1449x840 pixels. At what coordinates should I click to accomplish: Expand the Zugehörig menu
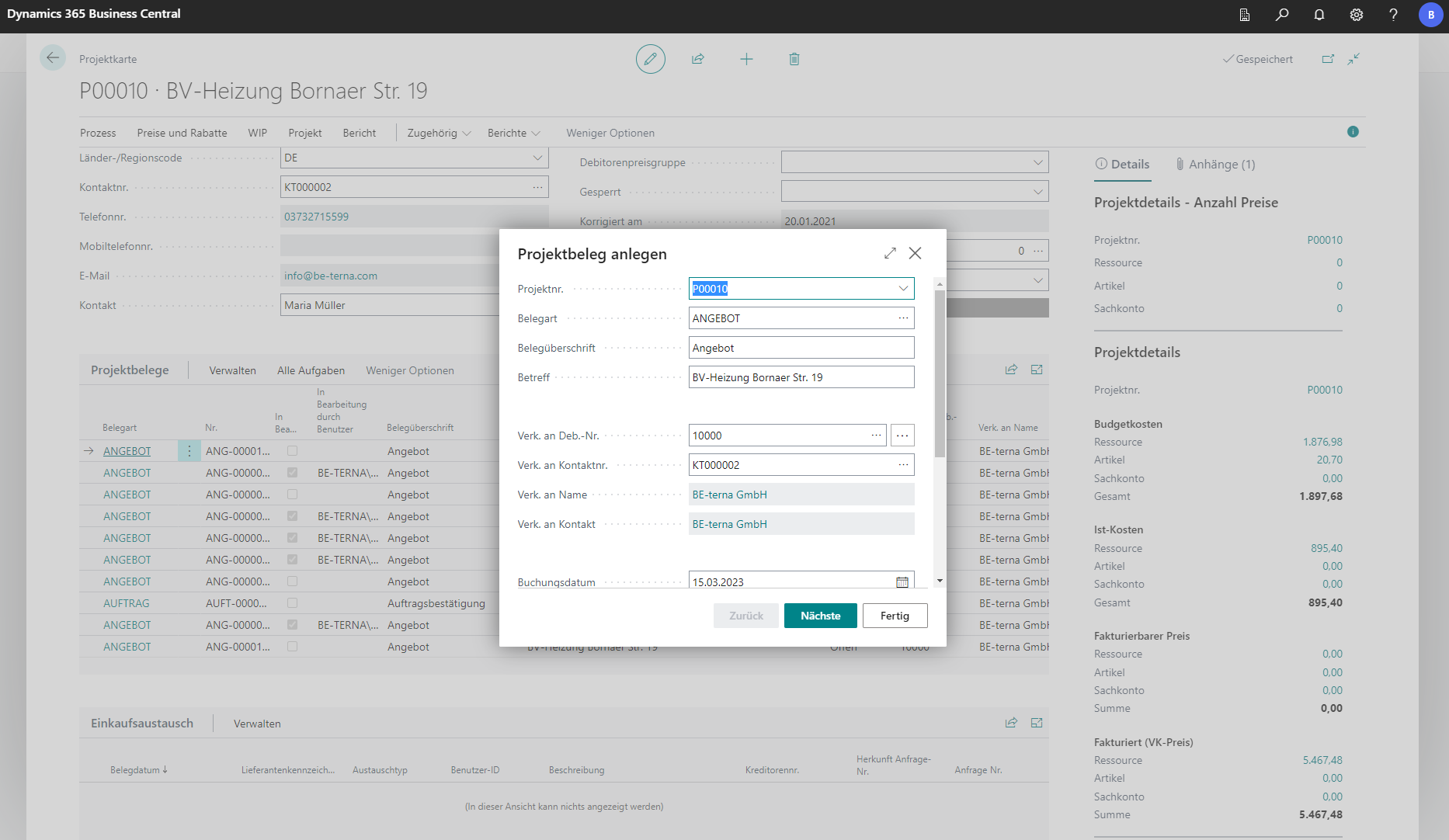pos(439,134)
